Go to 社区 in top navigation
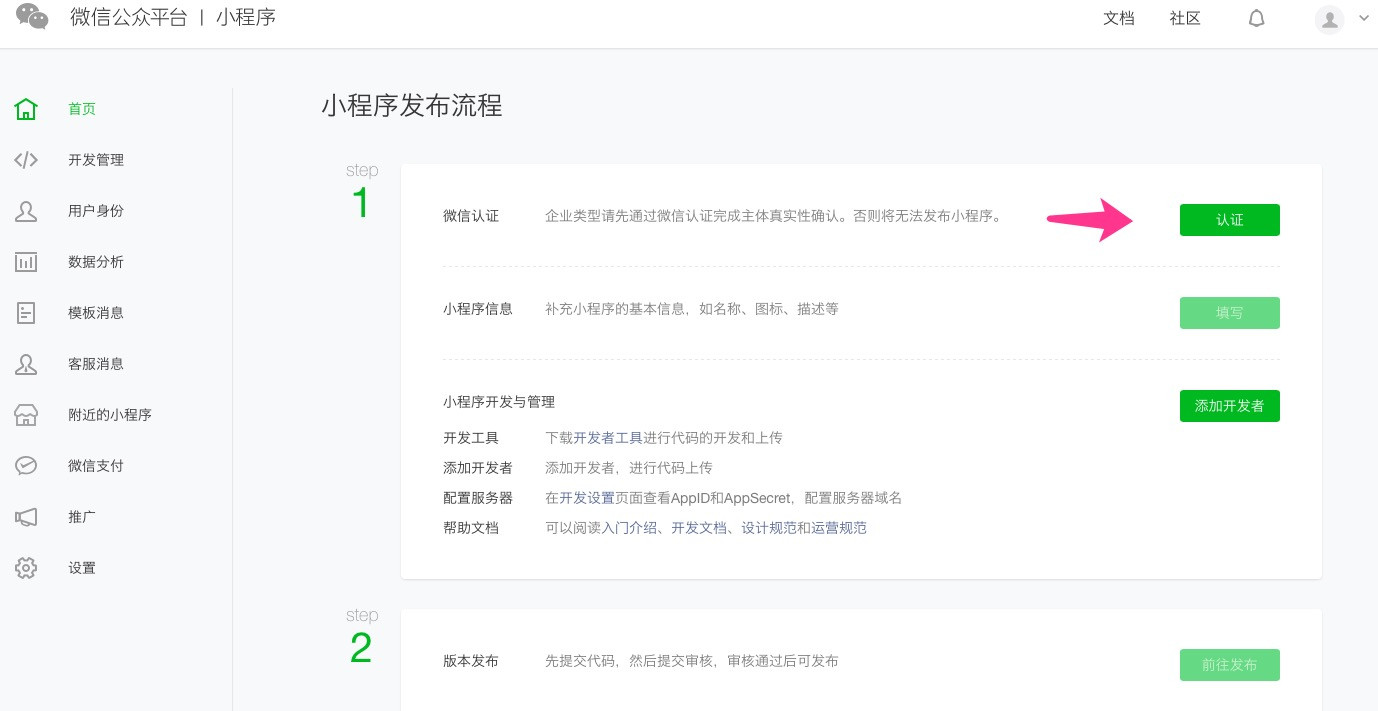This screenshot has width=1378, height=711. (1185, 18)
